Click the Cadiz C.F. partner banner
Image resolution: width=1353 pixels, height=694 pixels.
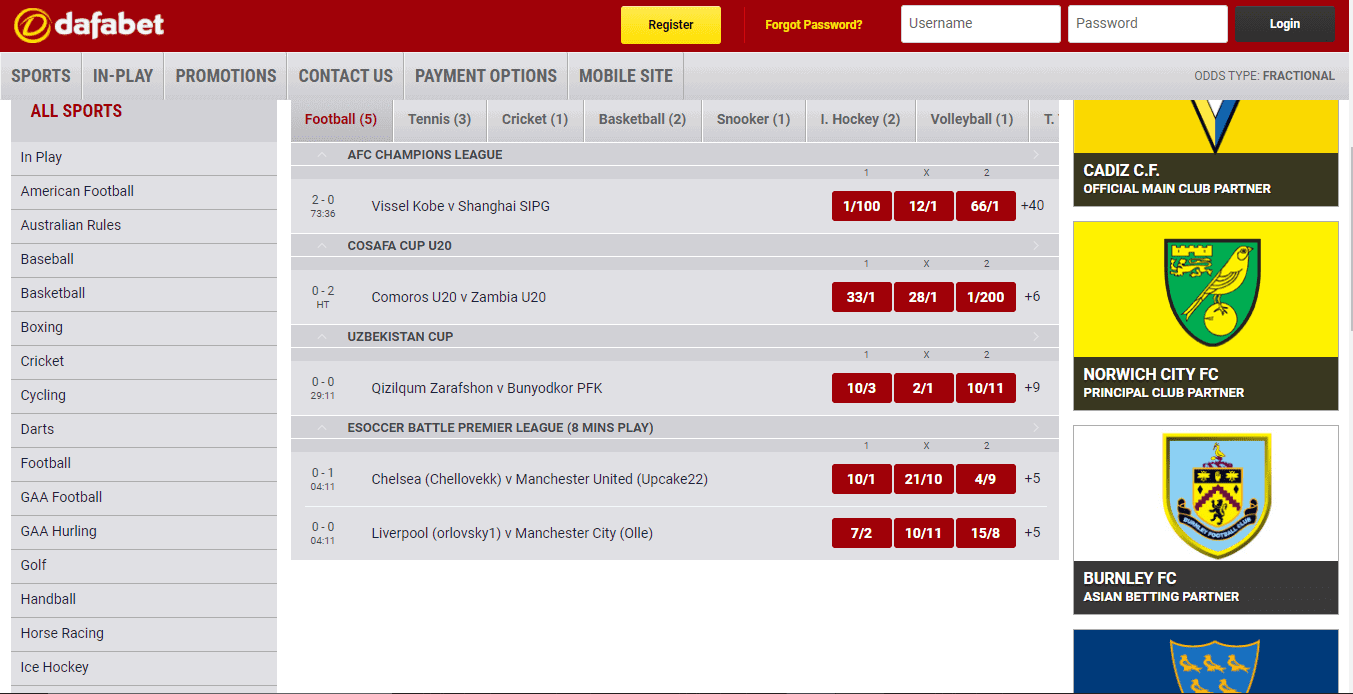coord(1205,153)
